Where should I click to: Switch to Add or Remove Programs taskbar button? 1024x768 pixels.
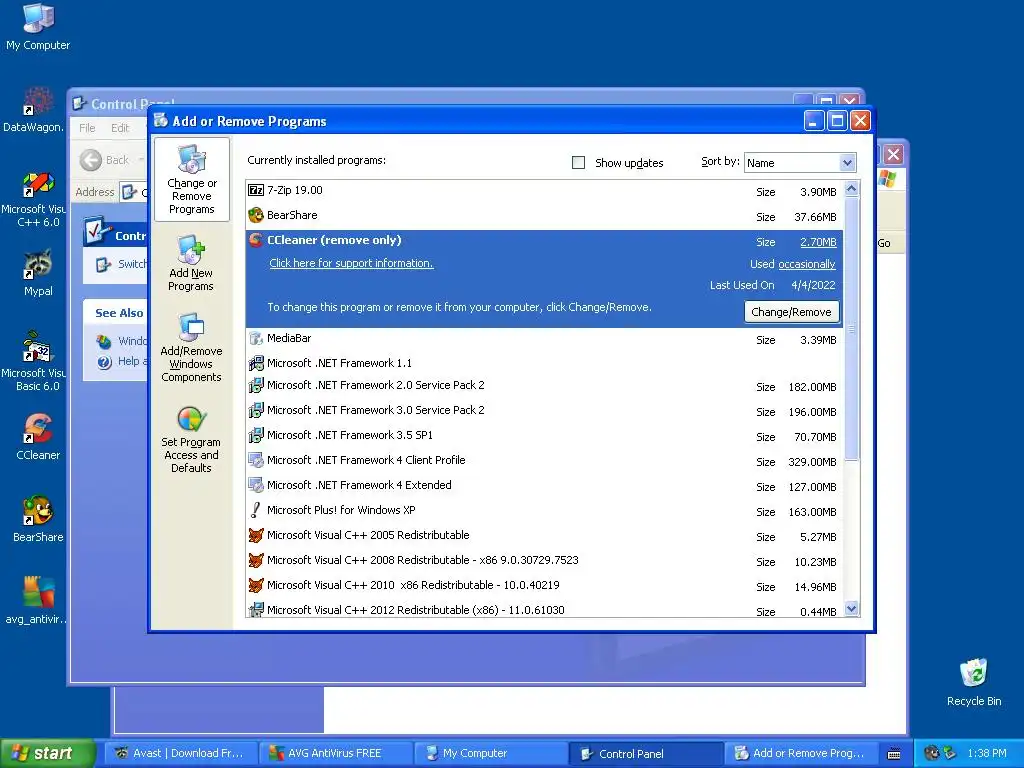coord(801,754)
